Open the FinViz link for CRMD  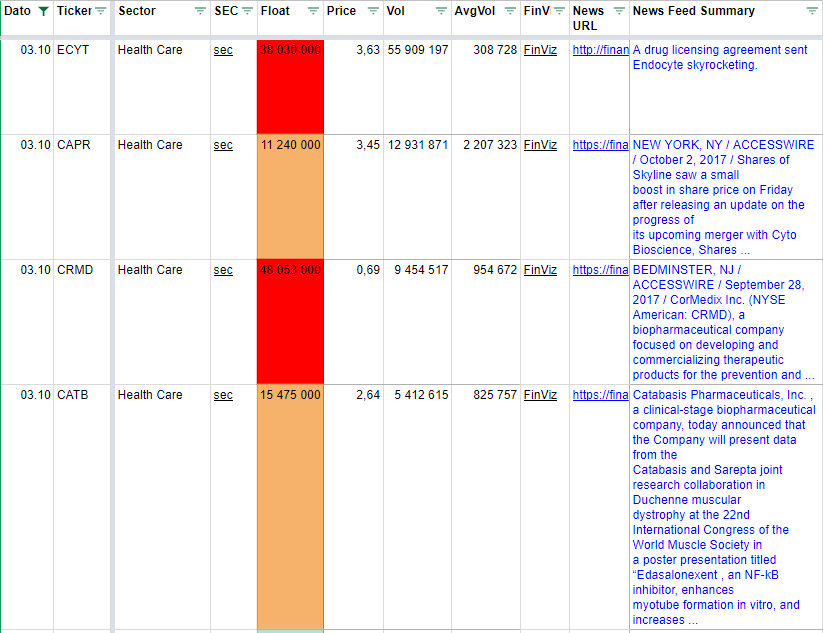(x=540, y=270)
